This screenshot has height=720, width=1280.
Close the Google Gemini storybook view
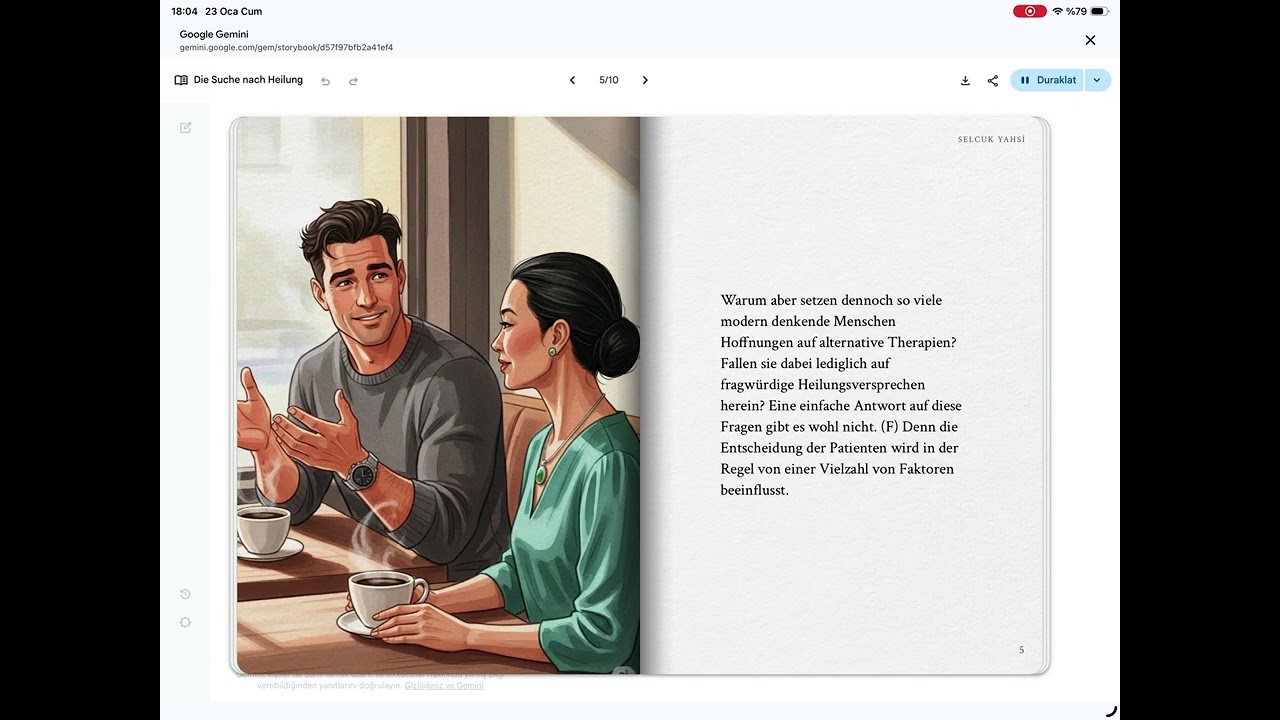[1090, 40]
